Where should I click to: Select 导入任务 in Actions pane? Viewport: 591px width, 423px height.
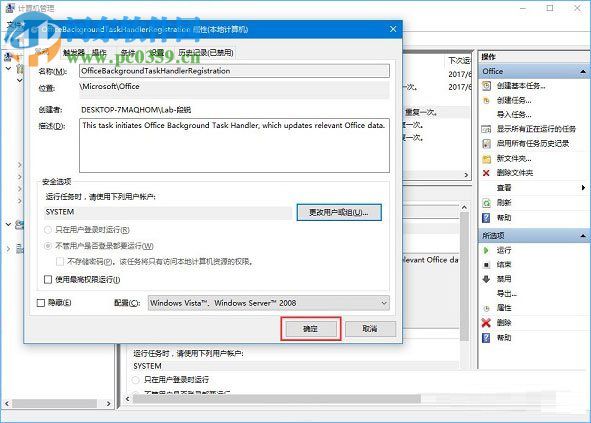(514, 115)
